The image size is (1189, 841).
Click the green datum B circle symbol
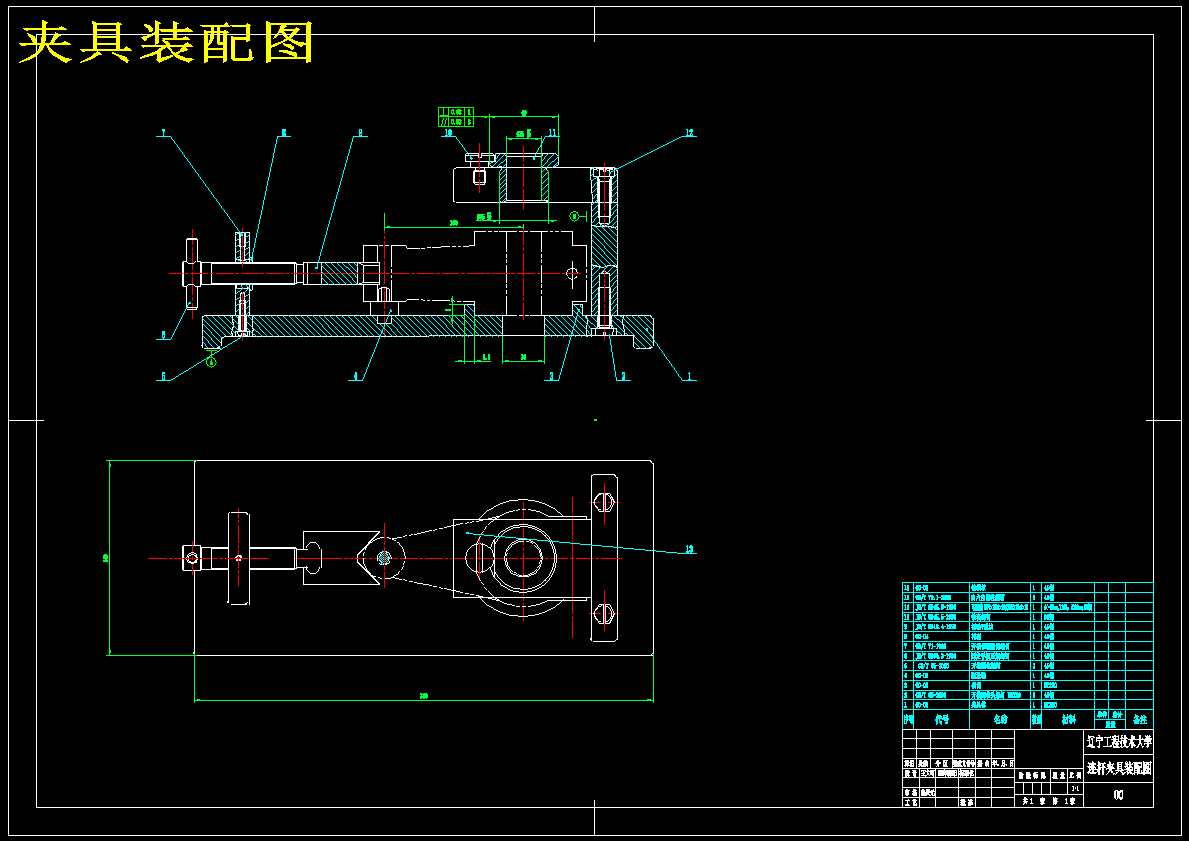pyautogui.click(x=575, y=216)
